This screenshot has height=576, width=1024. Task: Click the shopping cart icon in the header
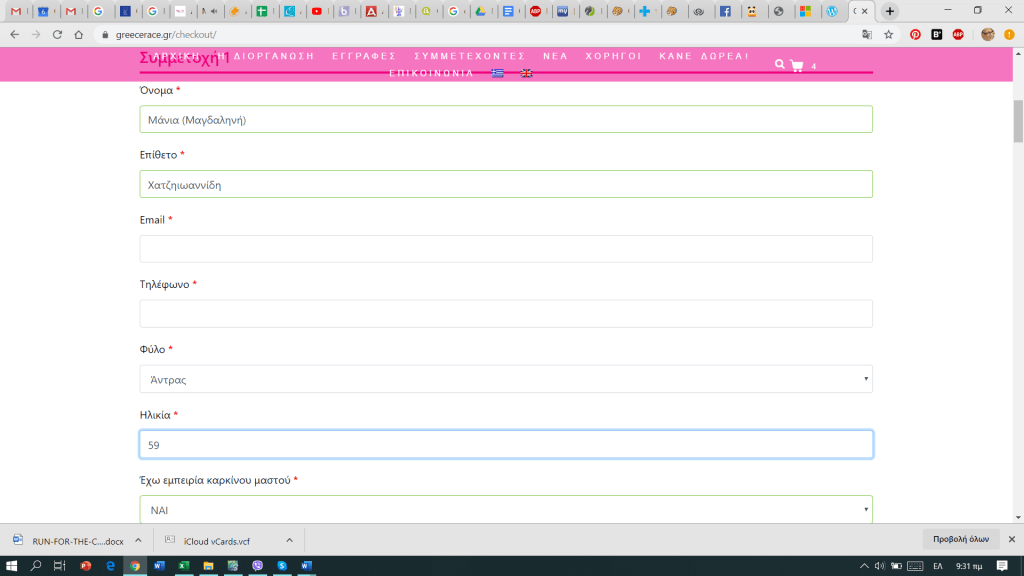coord(797,66)
